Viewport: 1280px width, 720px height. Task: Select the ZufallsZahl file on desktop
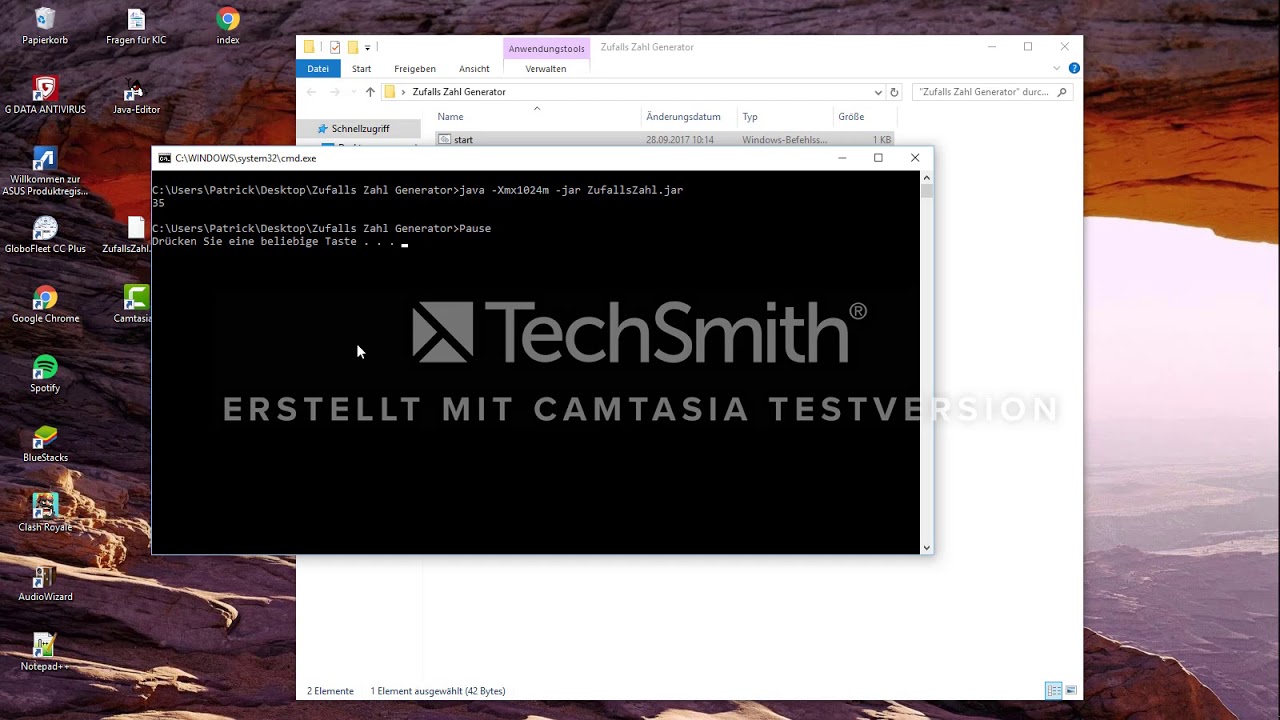point(127,236)
